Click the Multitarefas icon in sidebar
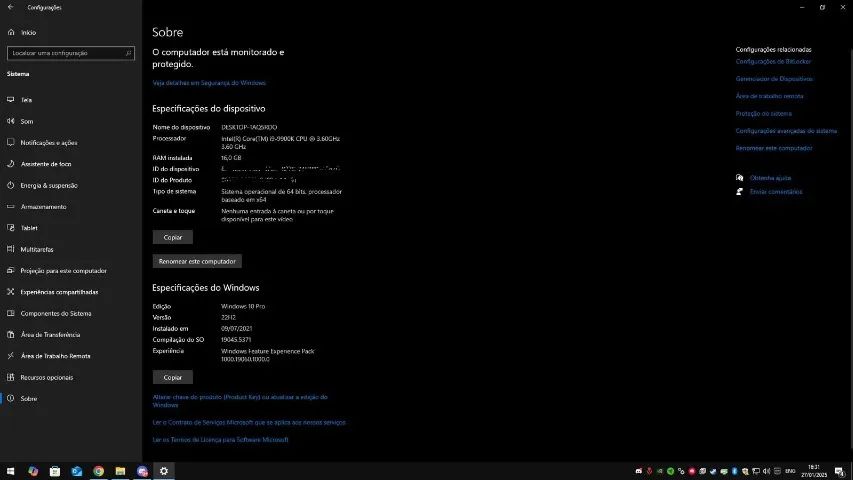This screenshot has height=480, width=853. 10,249
